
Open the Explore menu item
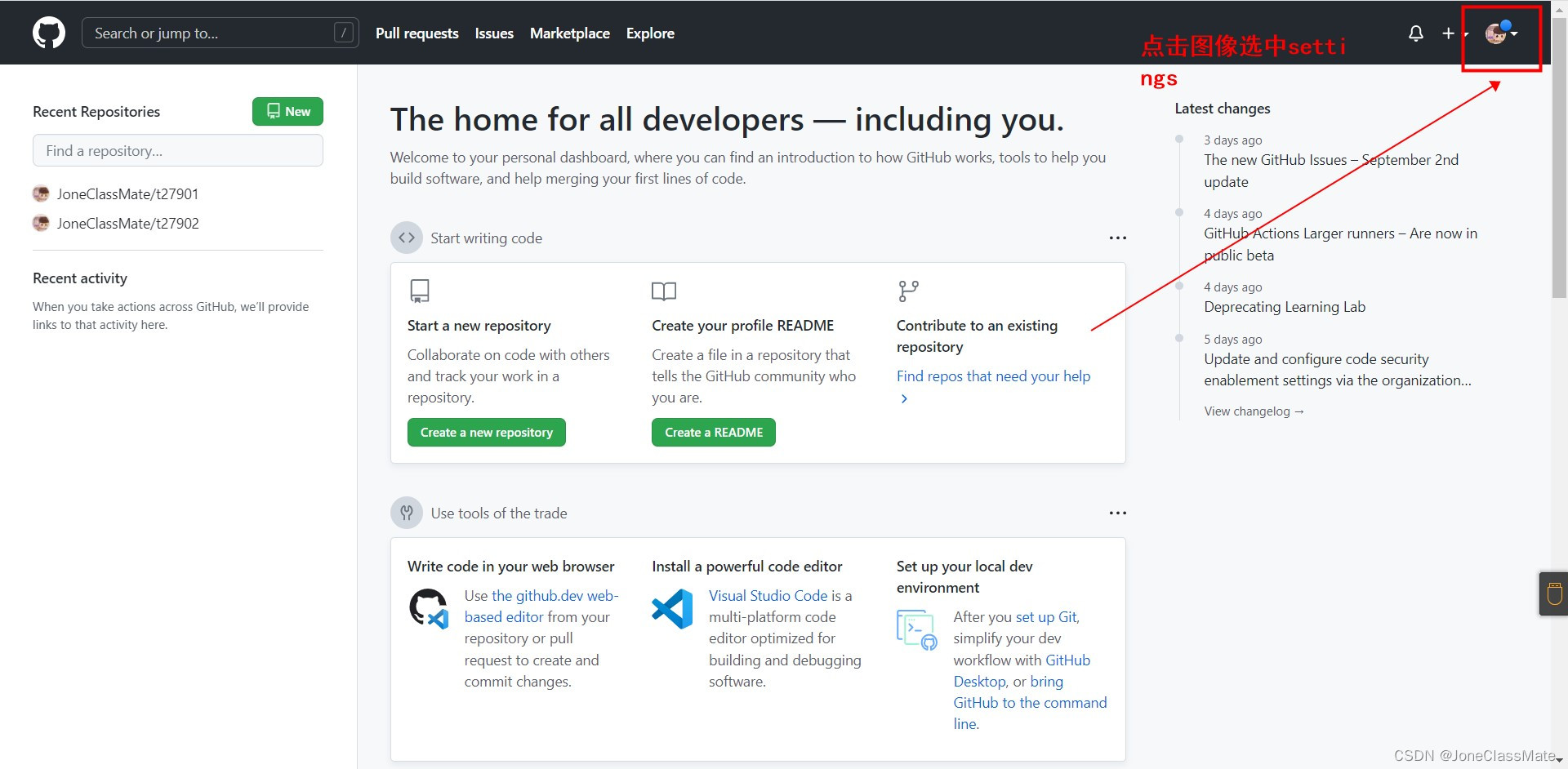650,33
